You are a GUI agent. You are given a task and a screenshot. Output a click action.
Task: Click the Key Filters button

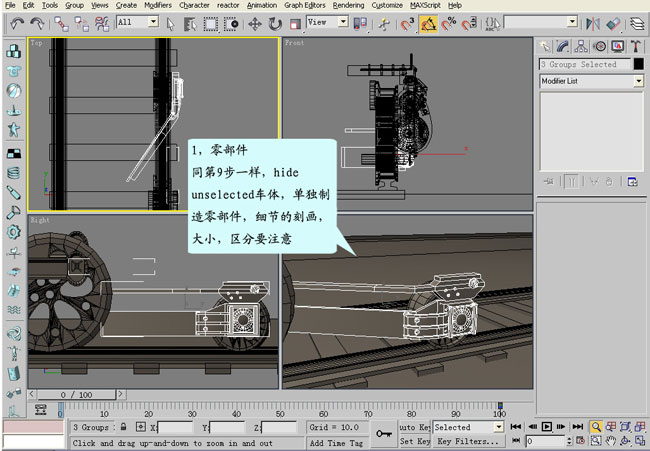click(468, 441)
